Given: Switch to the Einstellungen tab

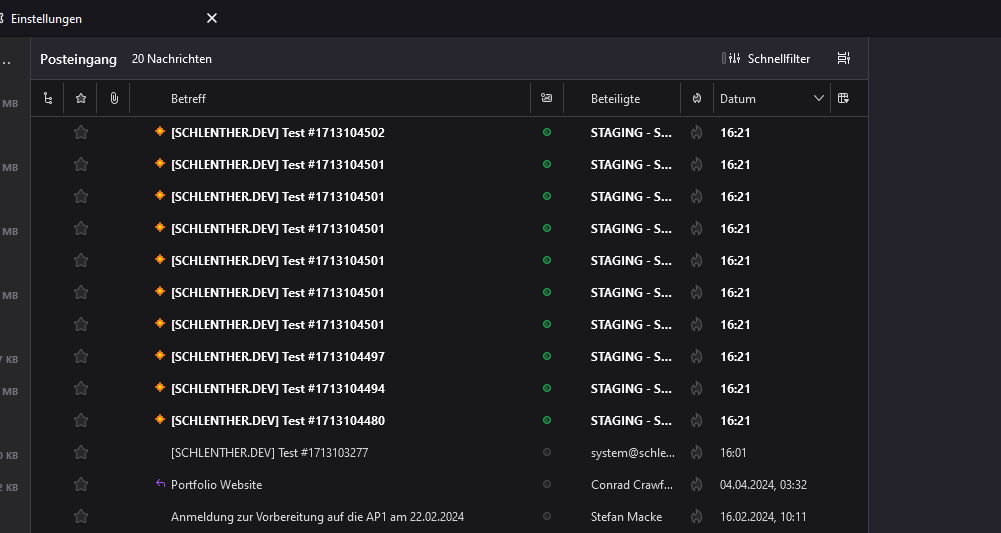Looking at the screenshot, I should [47, 19].
